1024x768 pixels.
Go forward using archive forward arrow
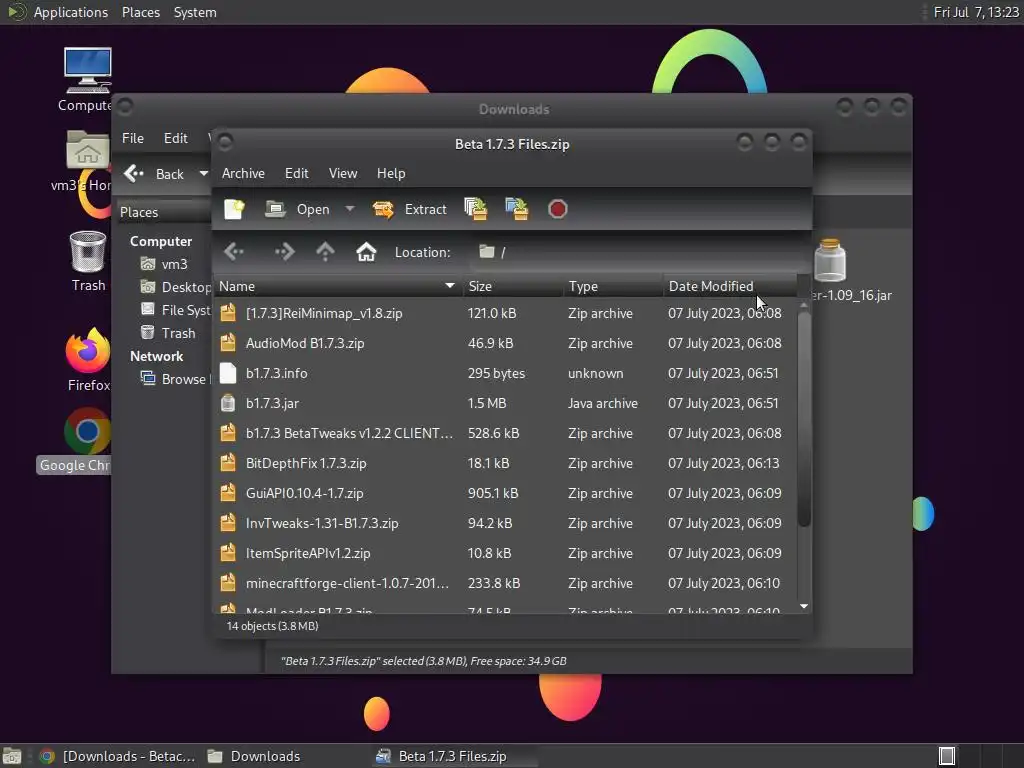pos(284,251)
